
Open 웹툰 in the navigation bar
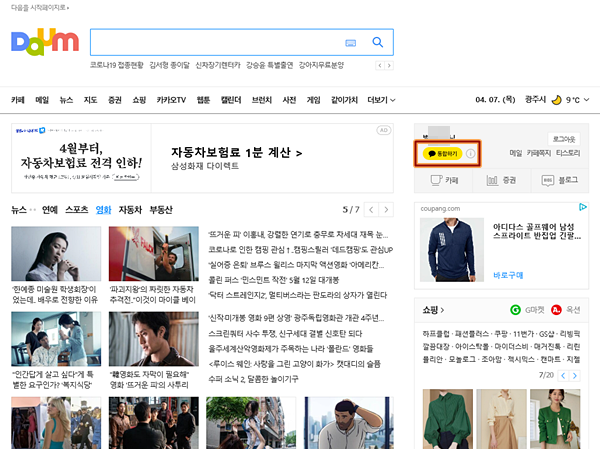tap(203, 100)
